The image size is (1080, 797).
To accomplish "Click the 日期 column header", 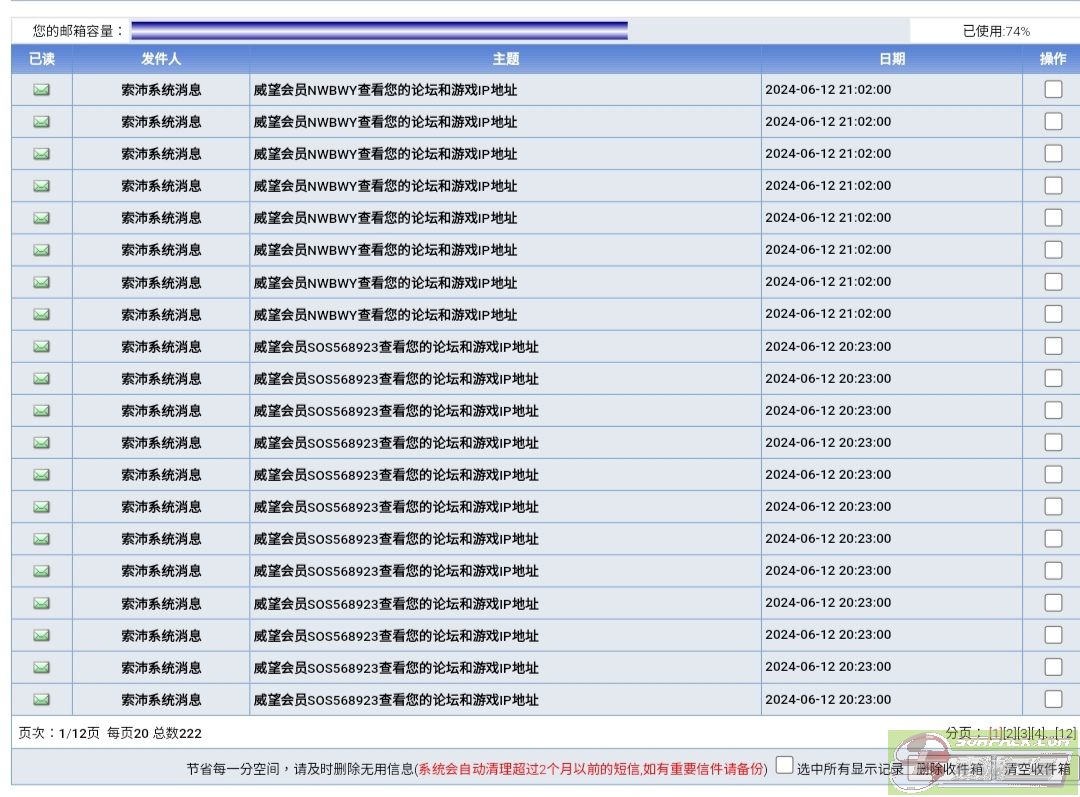I will (892, 59).
